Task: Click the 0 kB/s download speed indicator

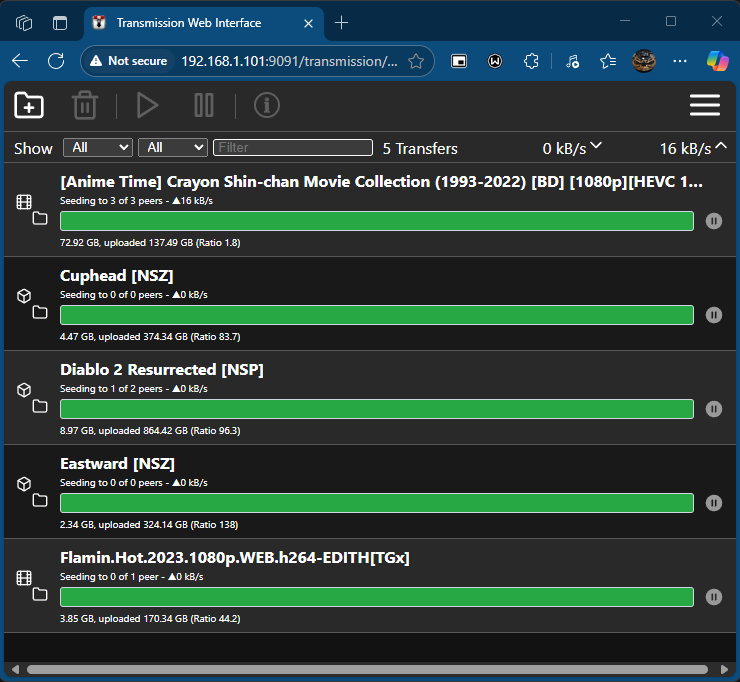Action: (572, 148)
